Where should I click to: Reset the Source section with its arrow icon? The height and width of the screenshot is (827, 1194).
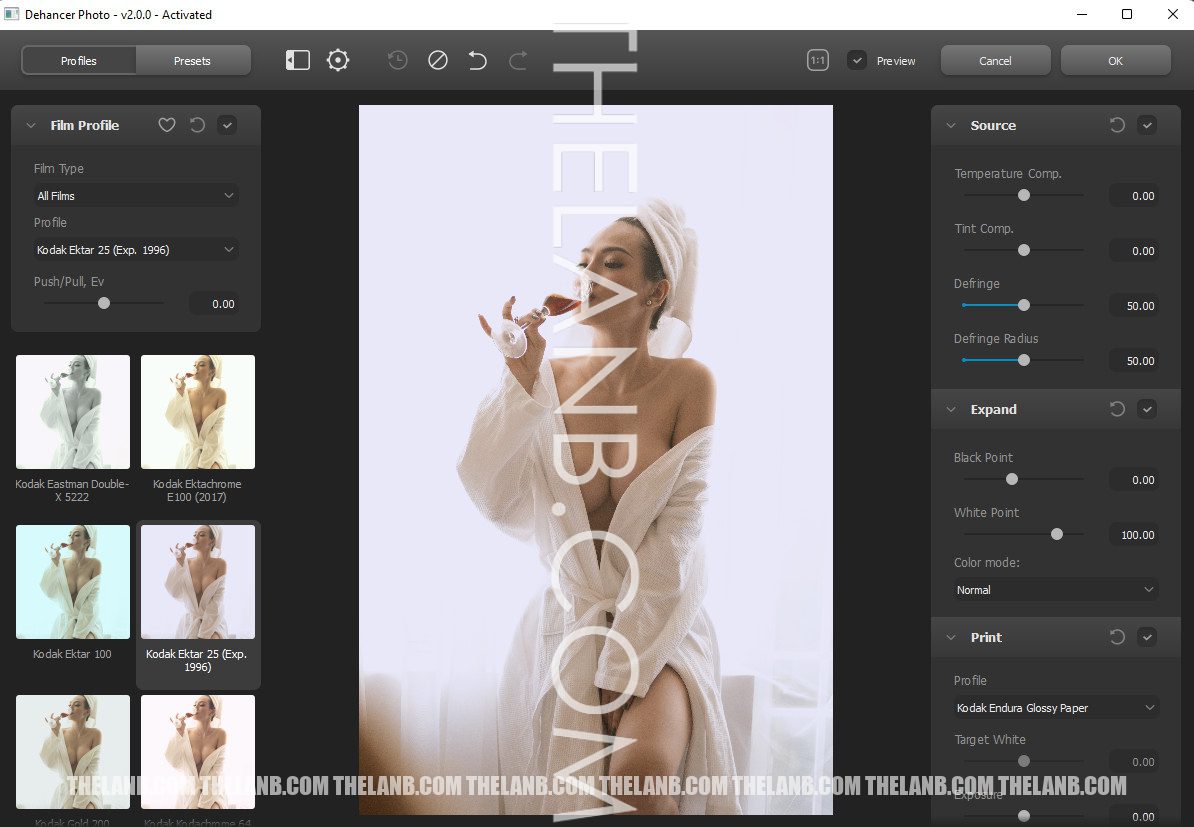pos(1117,125)
